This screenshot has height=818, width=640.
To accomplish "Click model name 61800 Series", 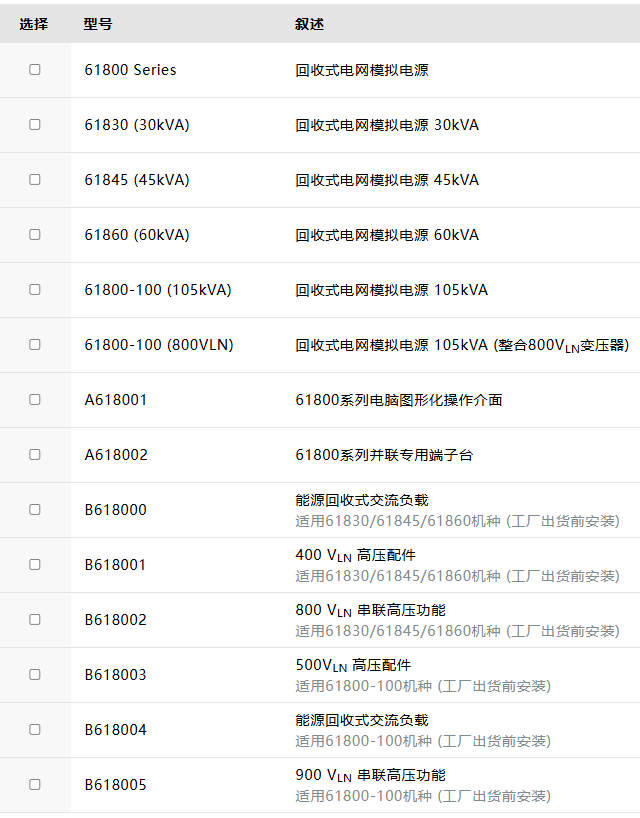I will pyautogui.click(x=130, y=70).
